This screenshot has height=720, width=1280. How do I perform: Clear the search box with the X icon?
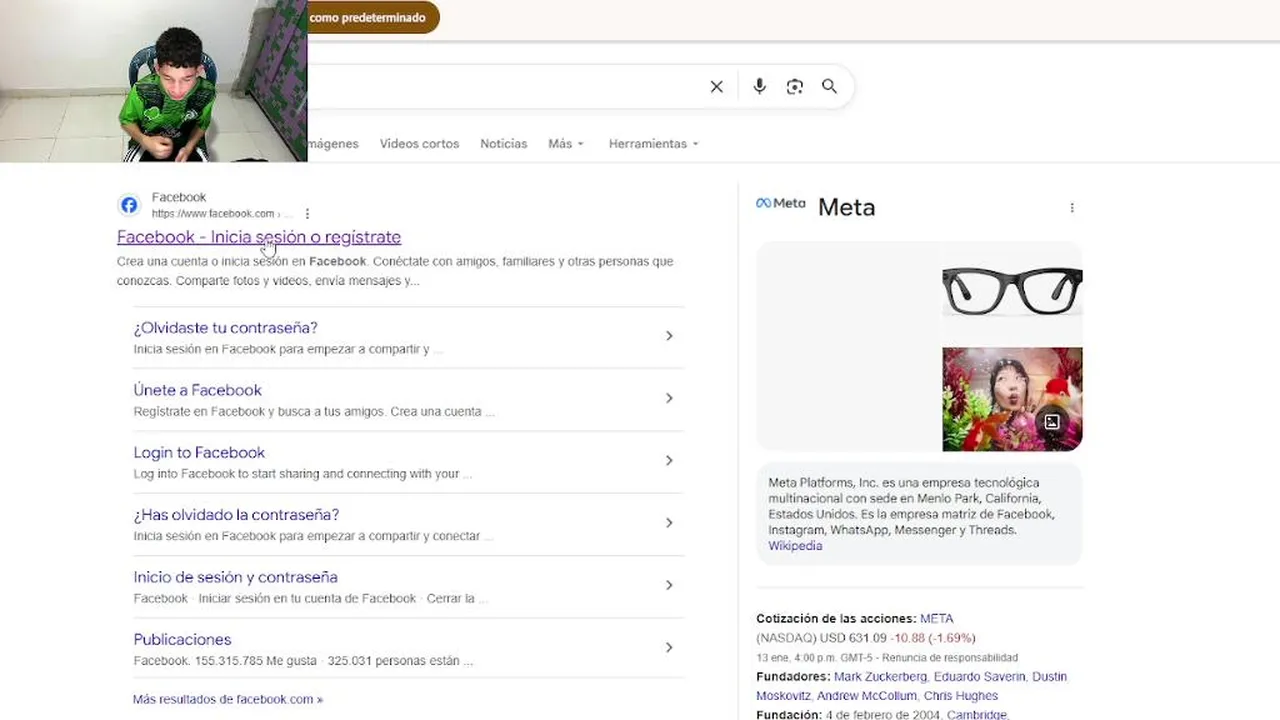(x=716, y=87)
